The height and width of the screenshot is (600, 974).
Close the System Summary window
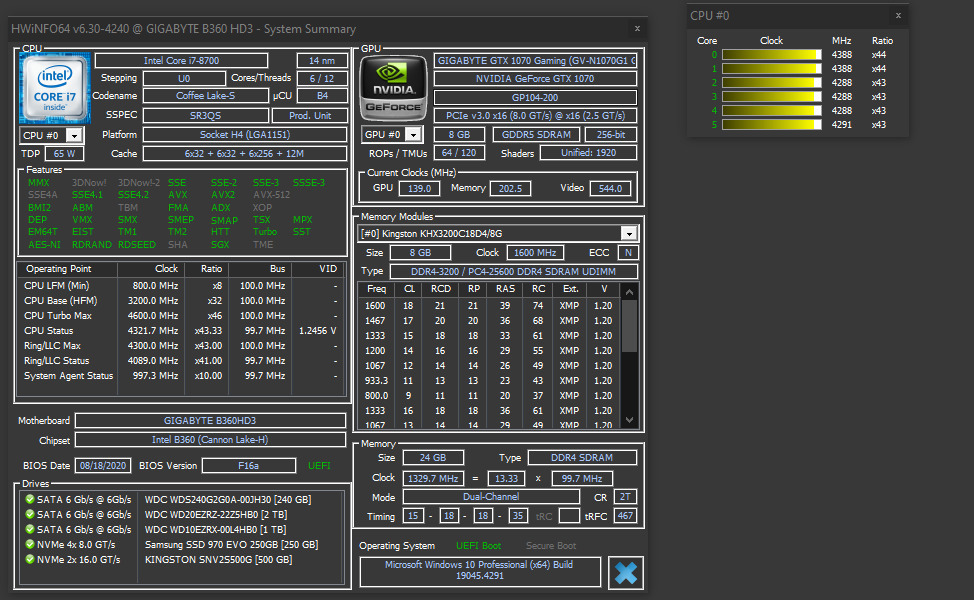pos(638,29)
